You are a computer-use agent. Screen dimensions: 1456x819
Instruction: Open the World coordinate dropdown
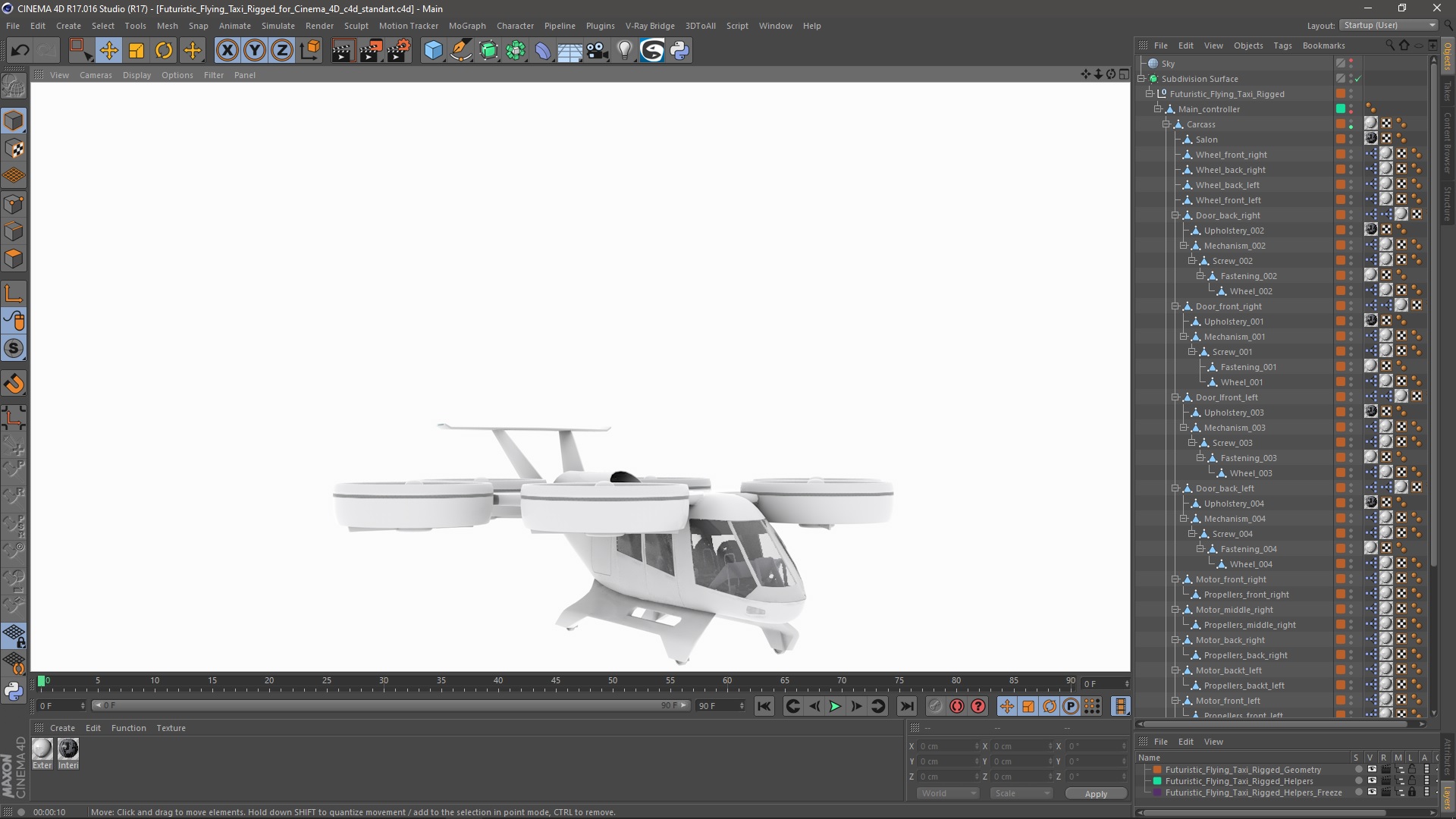[x=948, y=793]
